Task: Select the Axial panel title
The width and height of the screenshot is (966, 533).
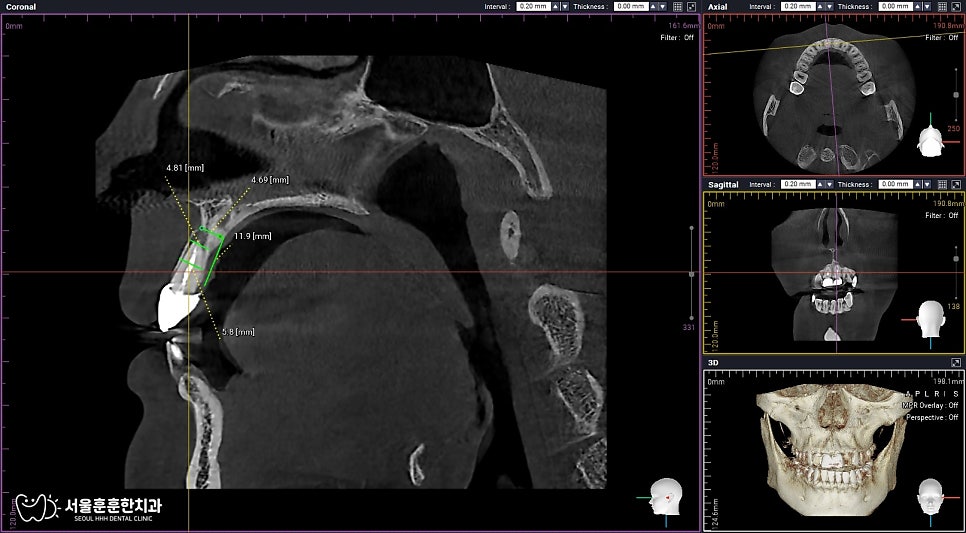Action: (x=717, y=7)
